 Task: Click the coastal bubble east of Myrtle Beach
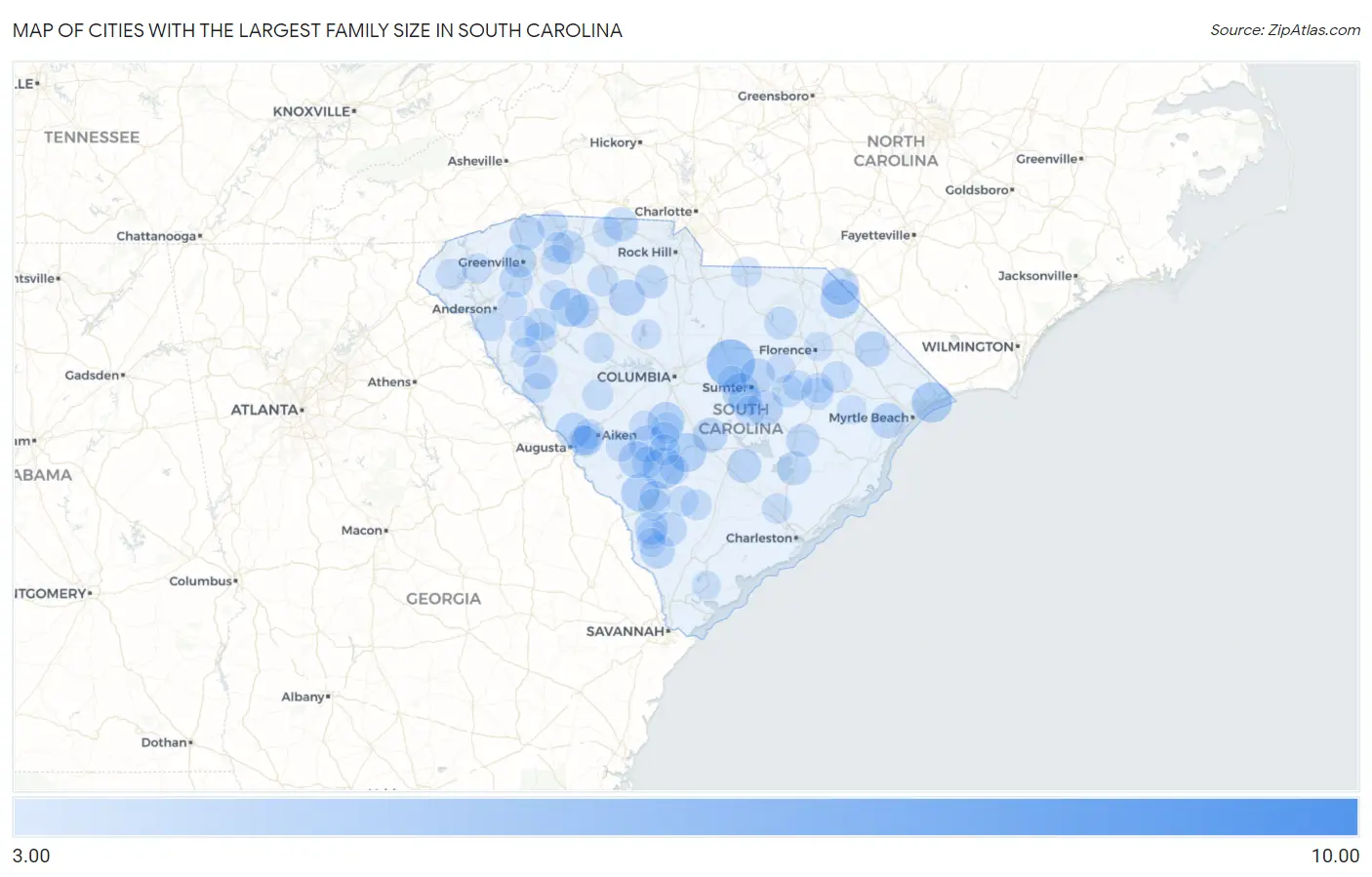pos(932,401)
